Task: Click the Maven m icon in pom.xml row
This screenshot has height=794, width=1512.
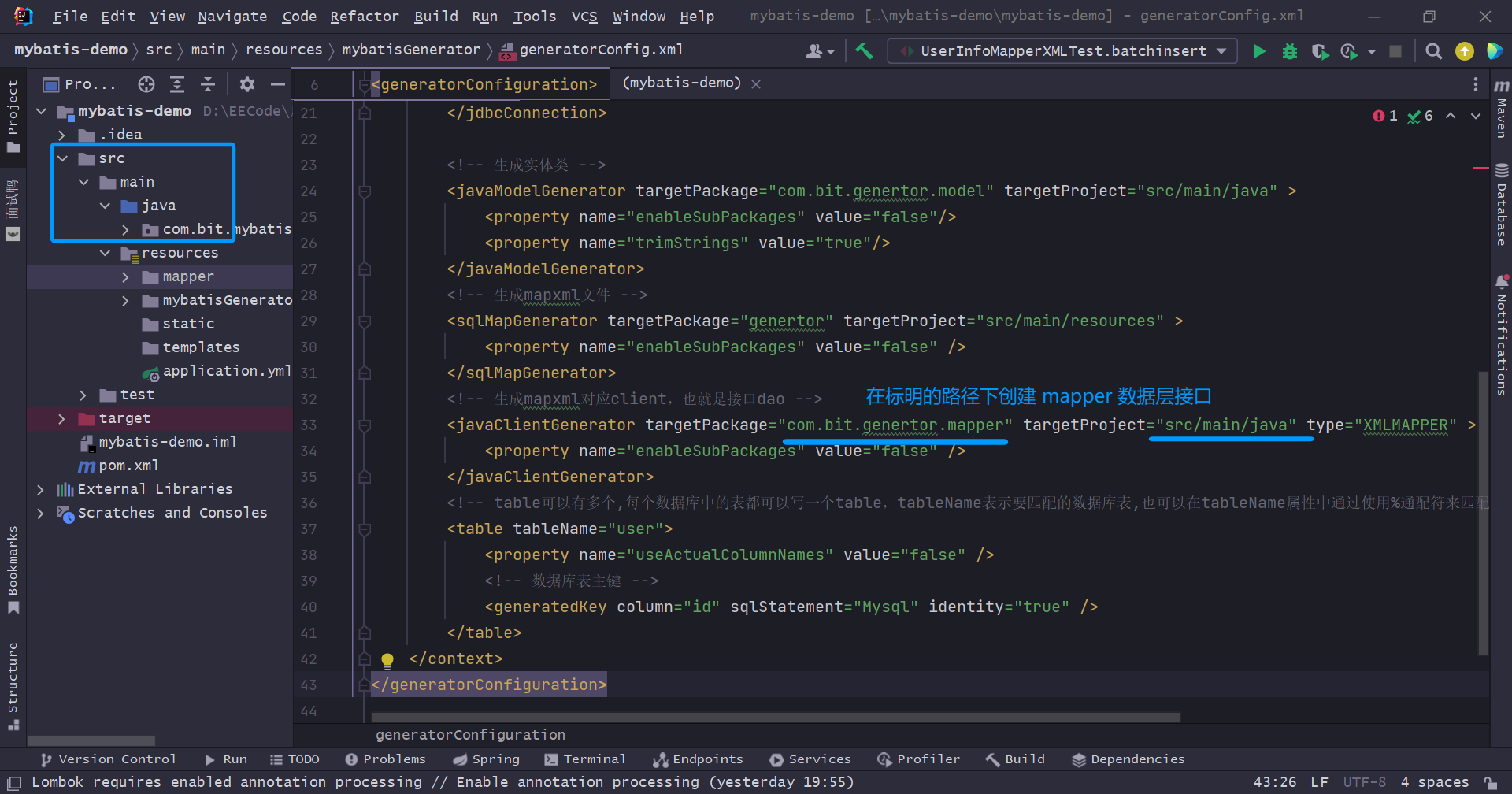Action: pyautogui.click(x=87, y=466)
